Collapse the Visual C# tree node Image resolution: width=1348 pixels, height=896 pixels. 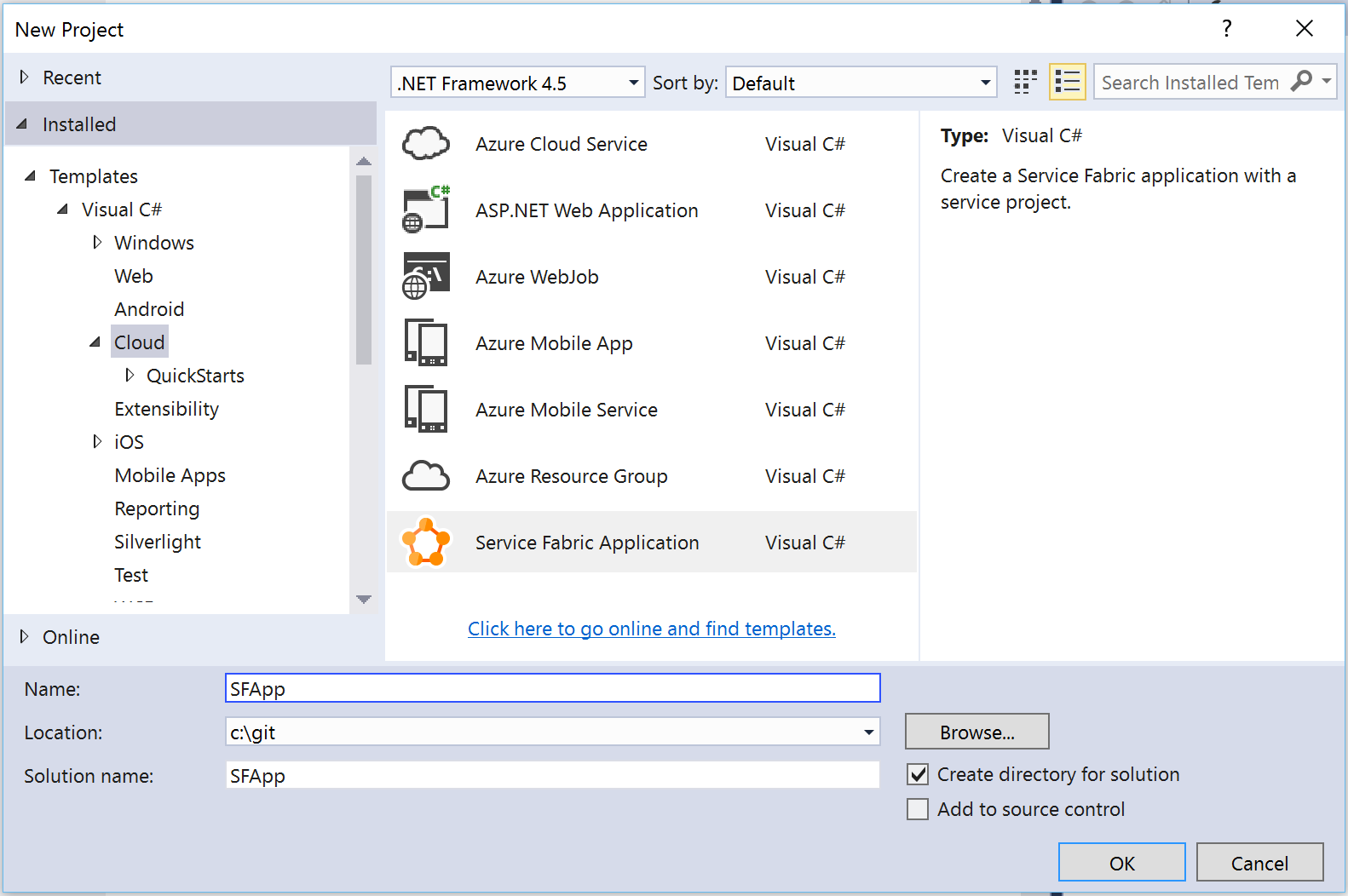click(62, 210)
